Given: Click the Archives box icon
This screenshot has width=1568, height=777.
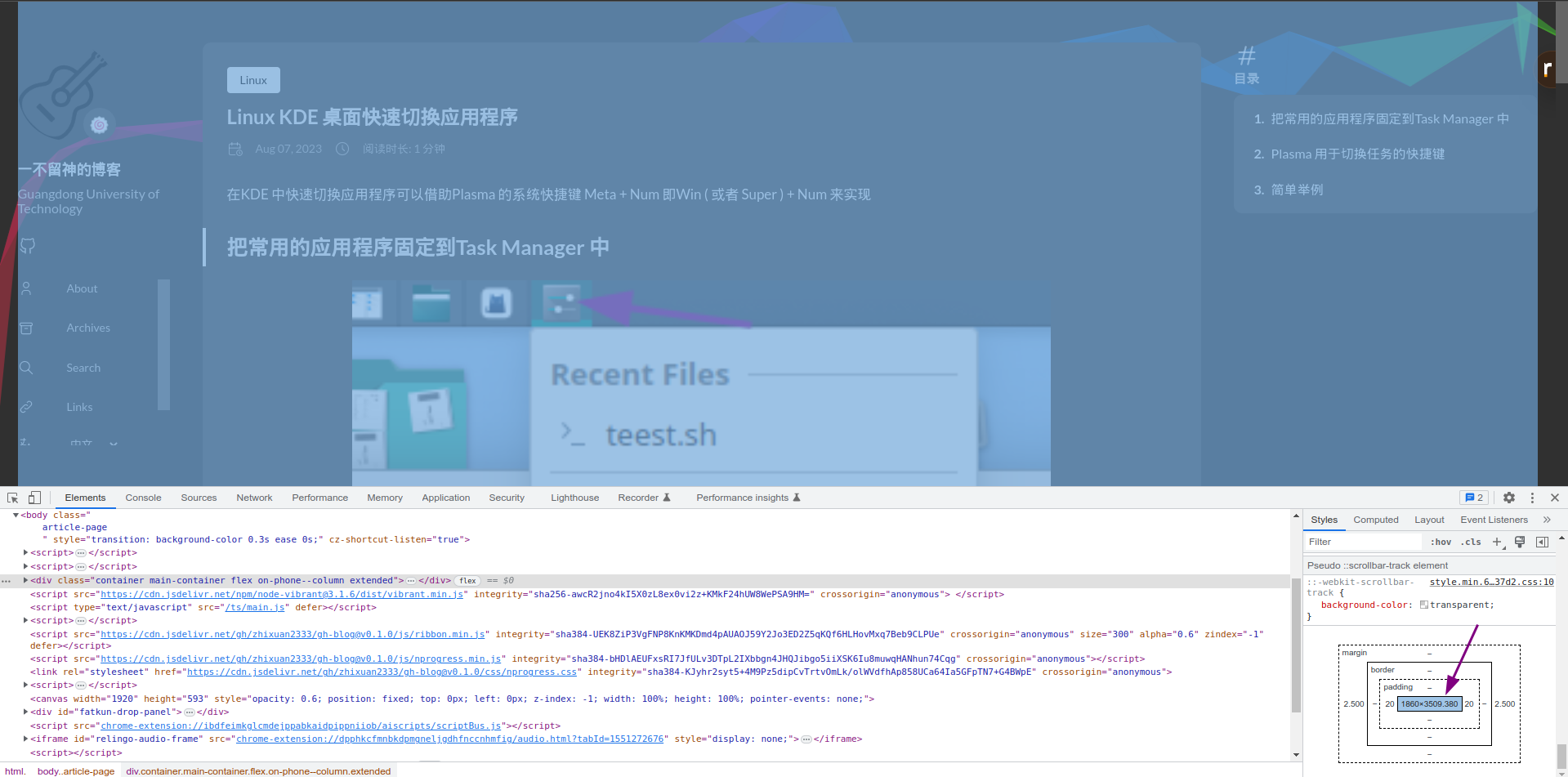Looking at the screenshot, I should coord(26,328).
